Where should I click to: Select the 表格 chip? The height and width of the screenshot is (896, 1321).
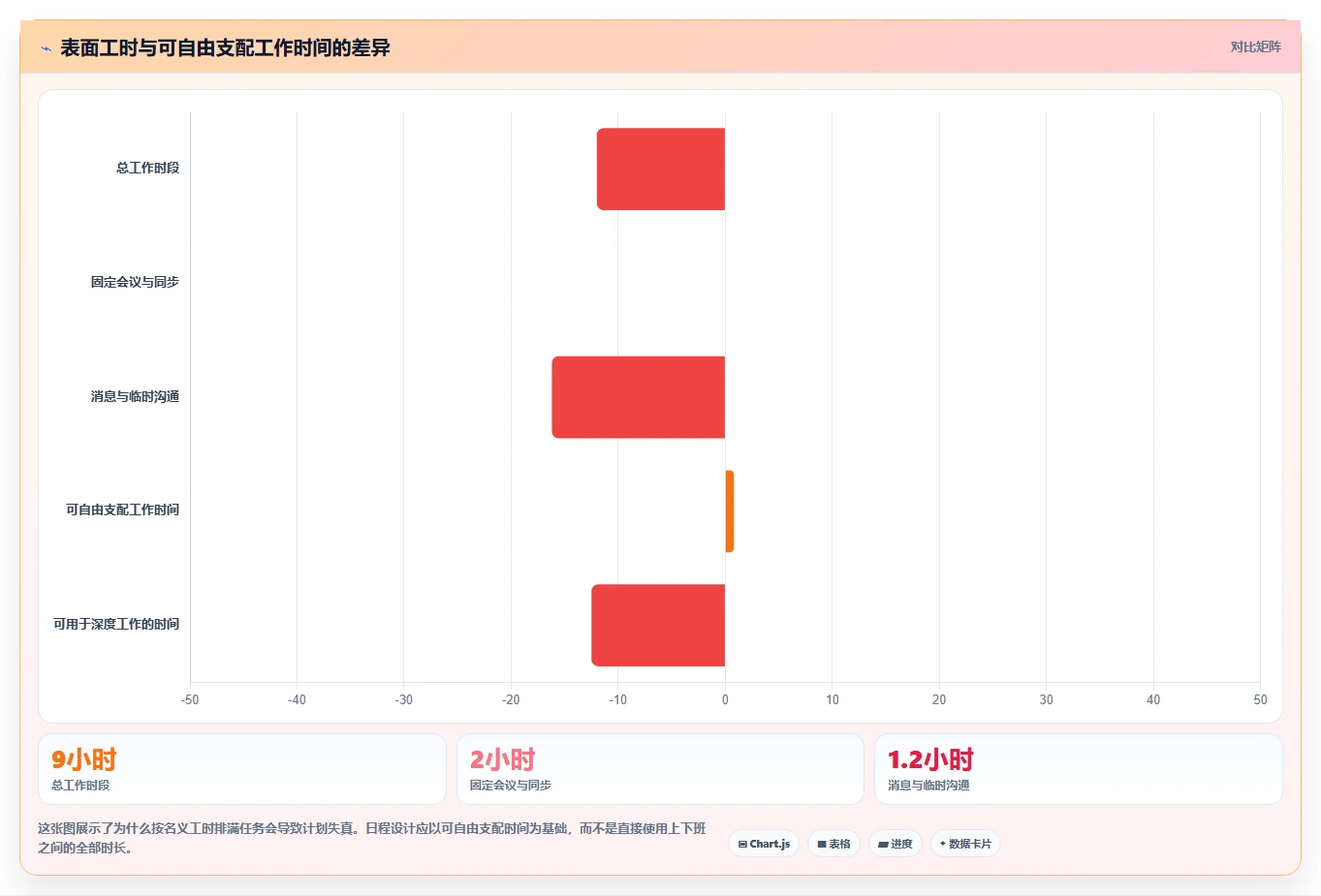833,844
